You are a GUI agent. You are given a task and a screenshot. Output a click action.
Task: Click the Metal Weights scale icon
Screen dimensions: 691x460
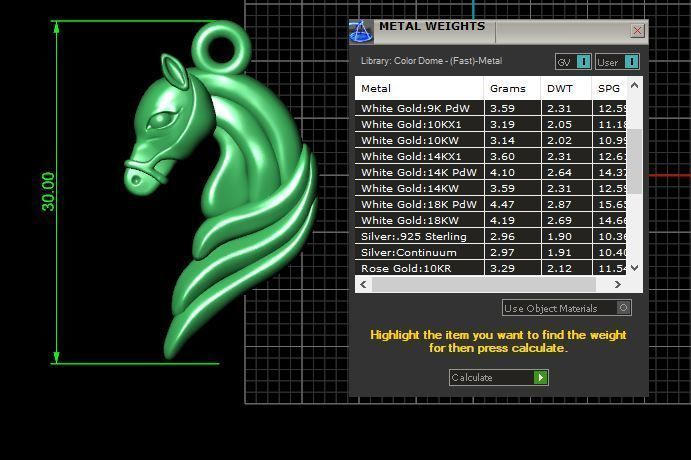[361, 31]
